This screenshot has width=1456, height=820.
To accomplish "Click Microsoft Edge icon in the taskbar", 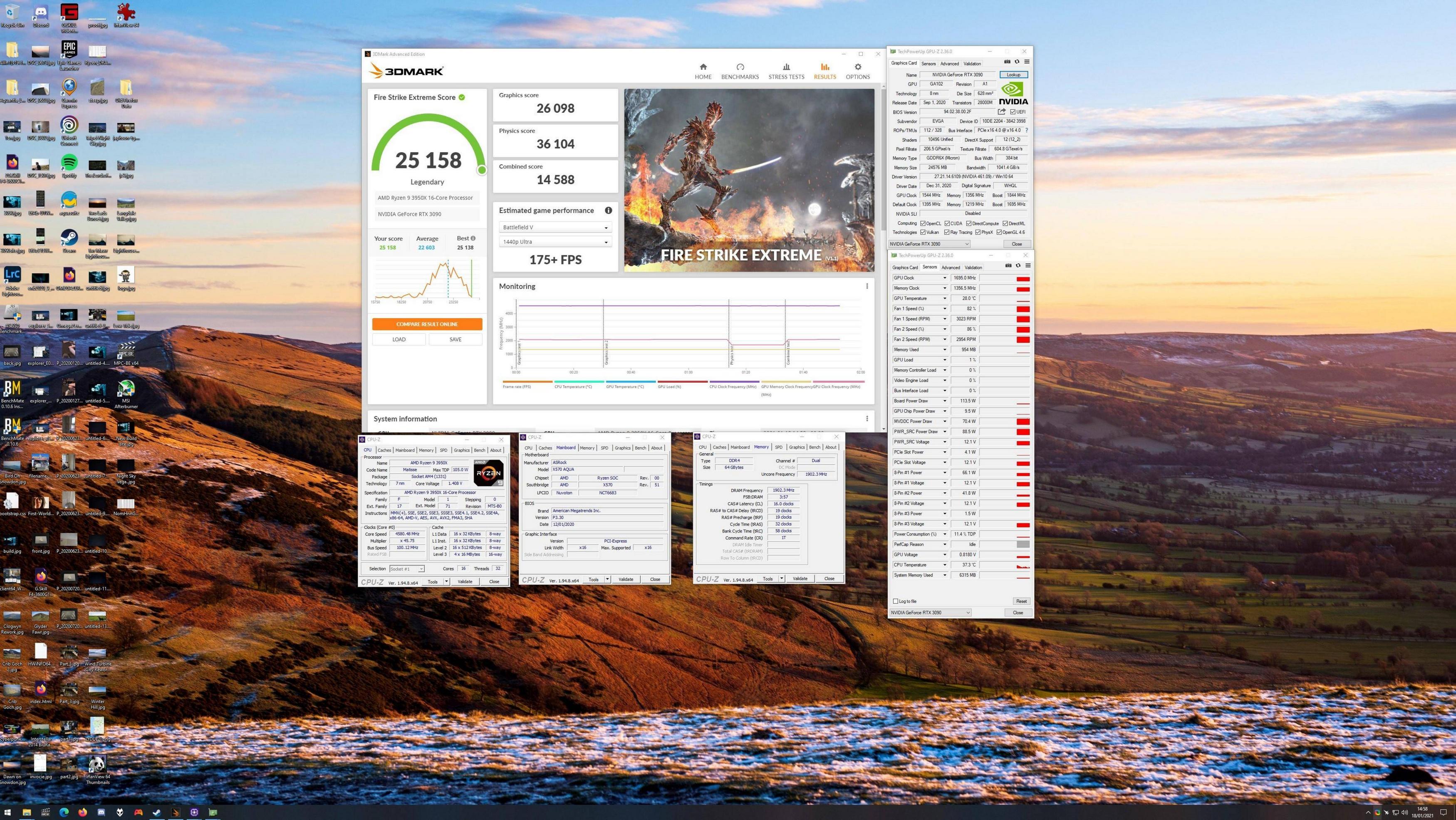I will pyautogui.click(x=64, y=812).
